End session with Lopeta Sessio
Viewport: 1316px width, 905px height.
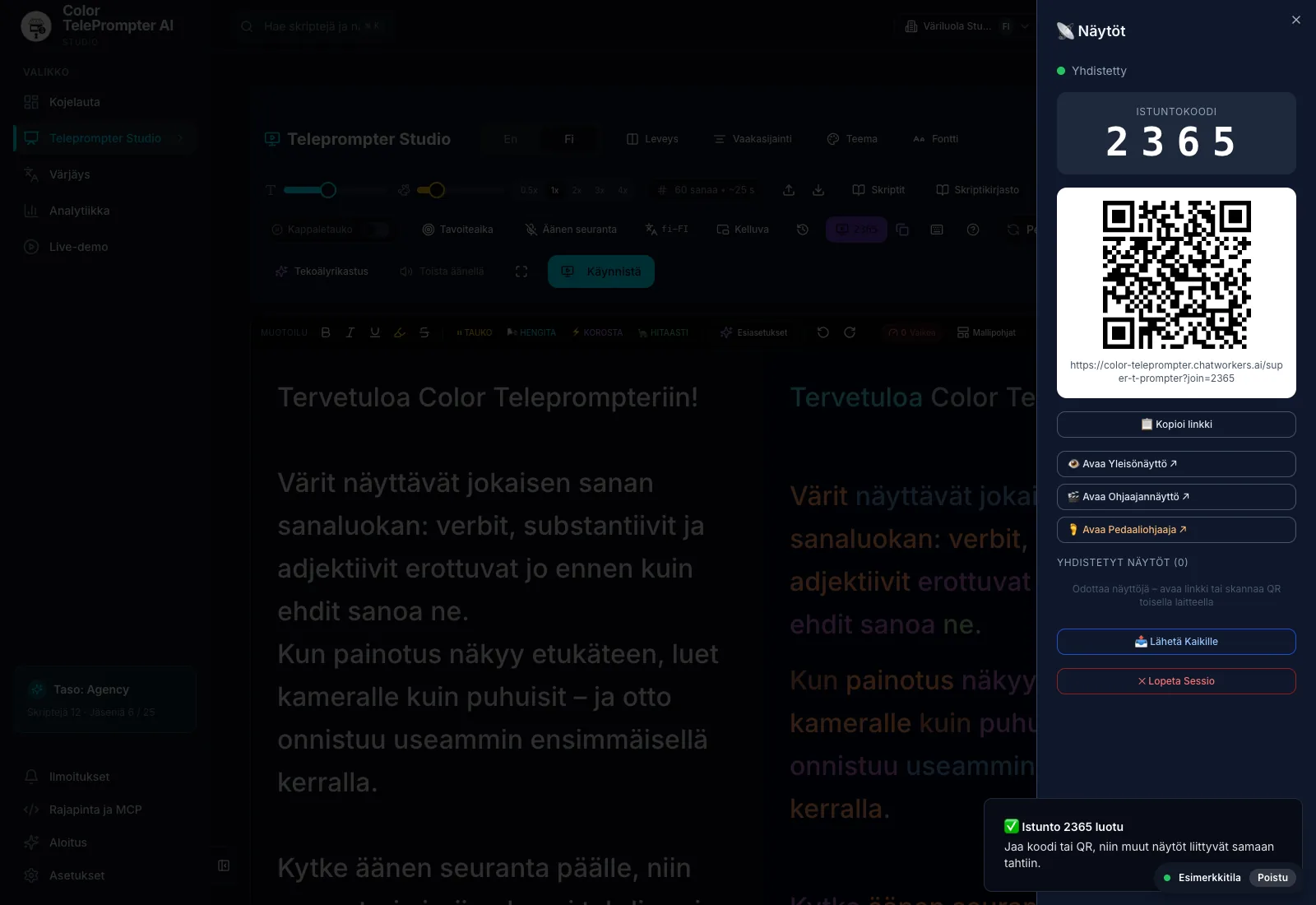click(x=1176, y=681)
